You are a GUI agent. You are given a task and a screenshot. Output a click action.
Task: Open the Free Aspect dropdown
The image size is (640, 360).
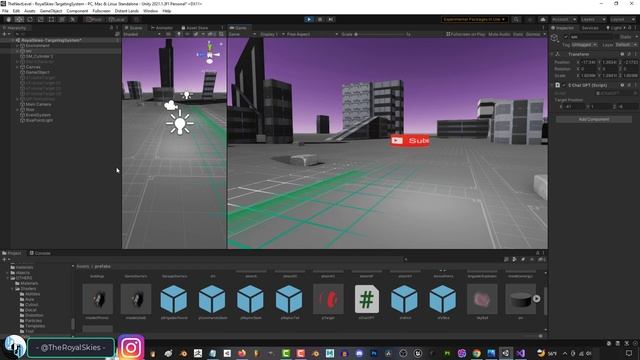pos(311,34)
